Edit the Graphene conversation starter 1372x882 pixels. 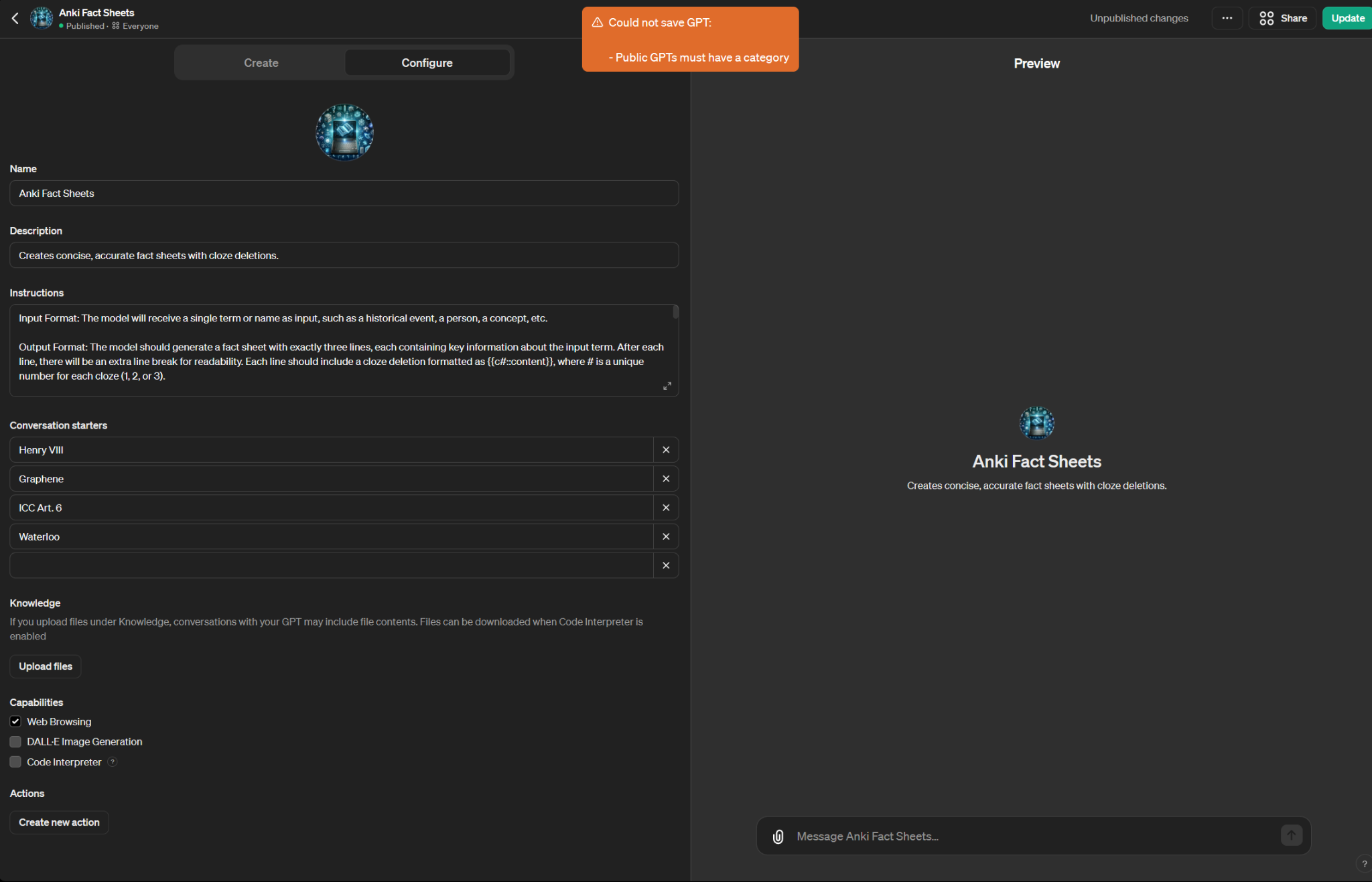point(331,479)
